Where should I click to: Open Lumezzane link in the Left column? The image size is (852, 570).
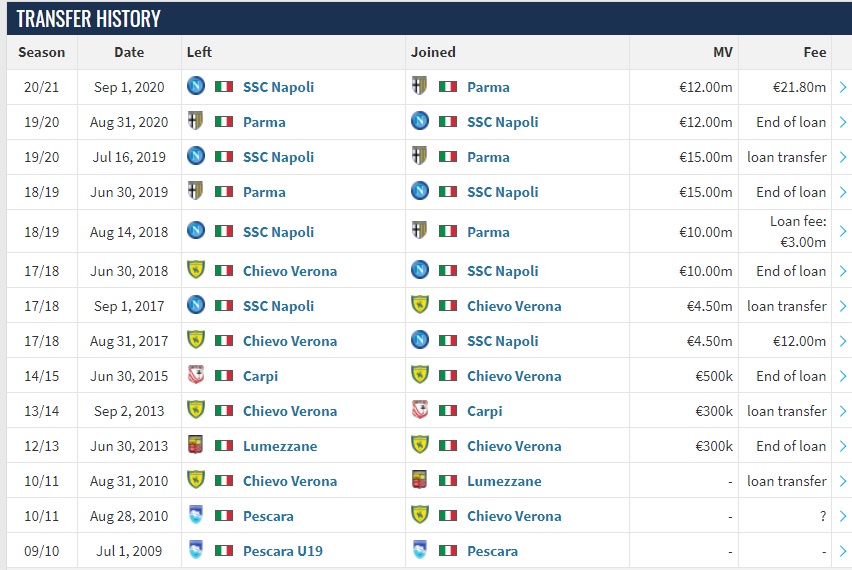[280, 446]
